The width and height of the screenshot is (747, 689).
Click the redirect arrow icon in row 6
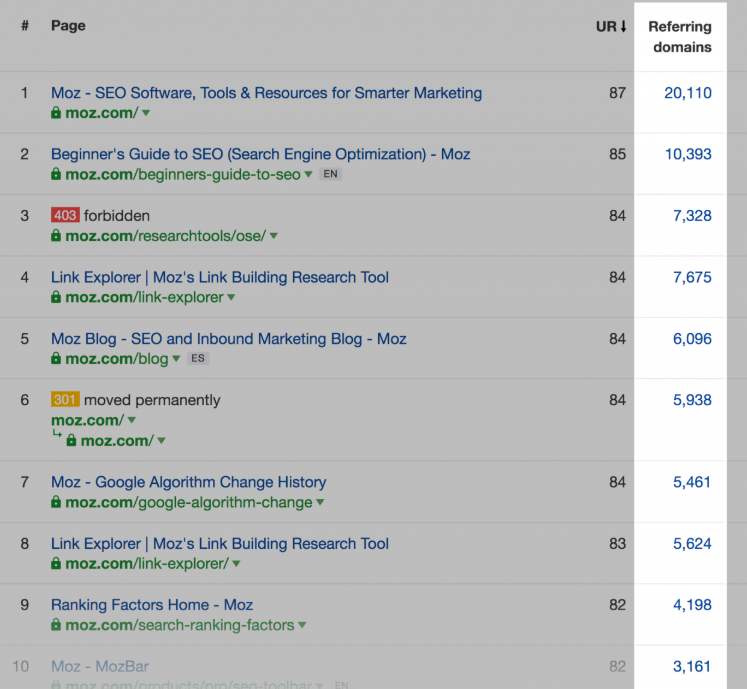(x=57, y=434)
